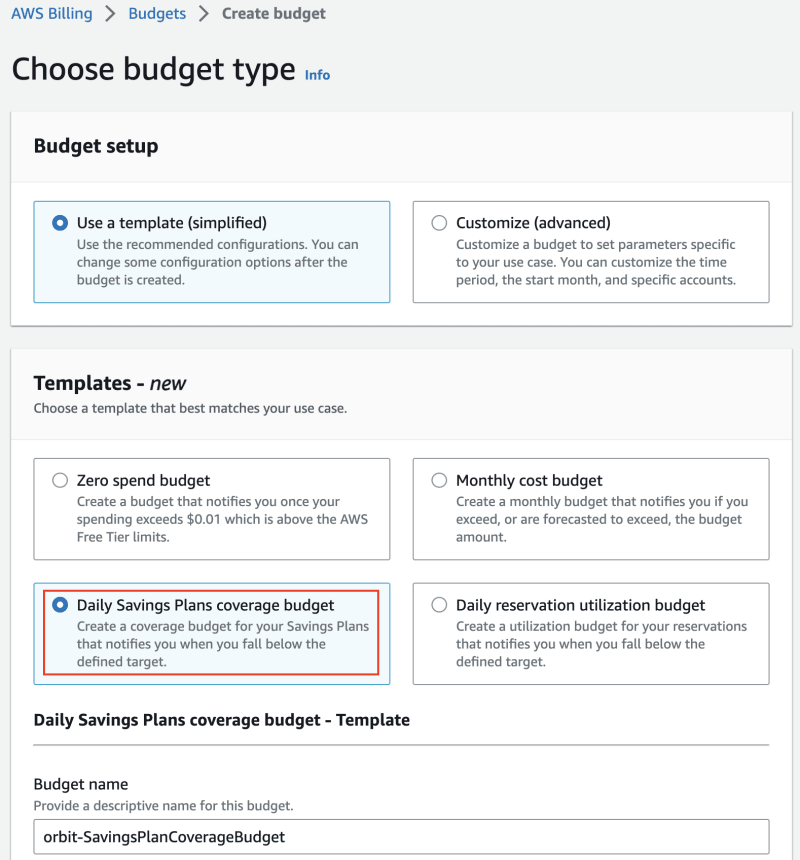The image size is (800, 860).
Task: Click the Daily Savings Plans coverage title
Action: [205, 605]
